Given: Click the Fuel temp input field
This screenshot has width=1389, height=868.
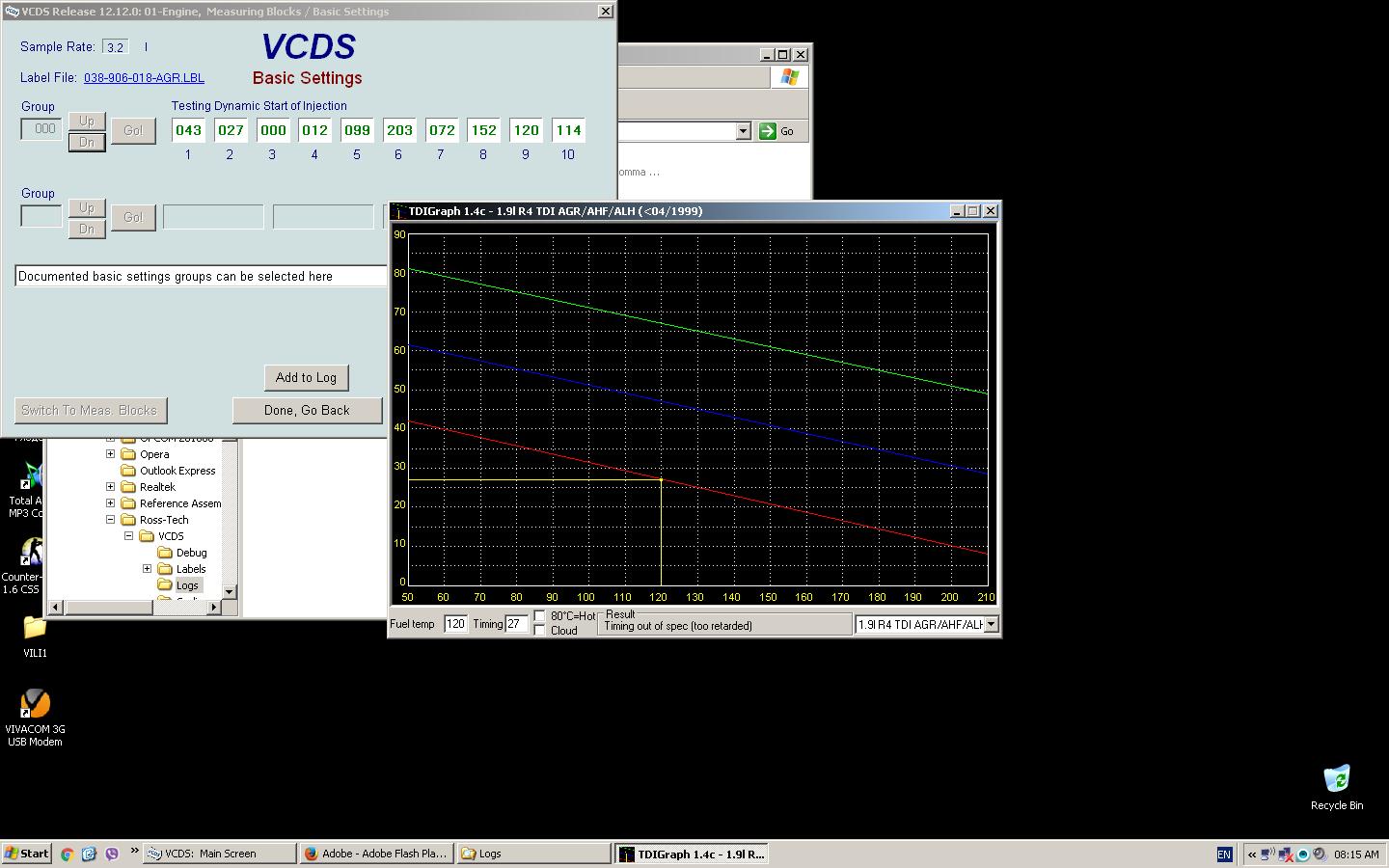Looking at the screenshot, I should pos(455,624).
